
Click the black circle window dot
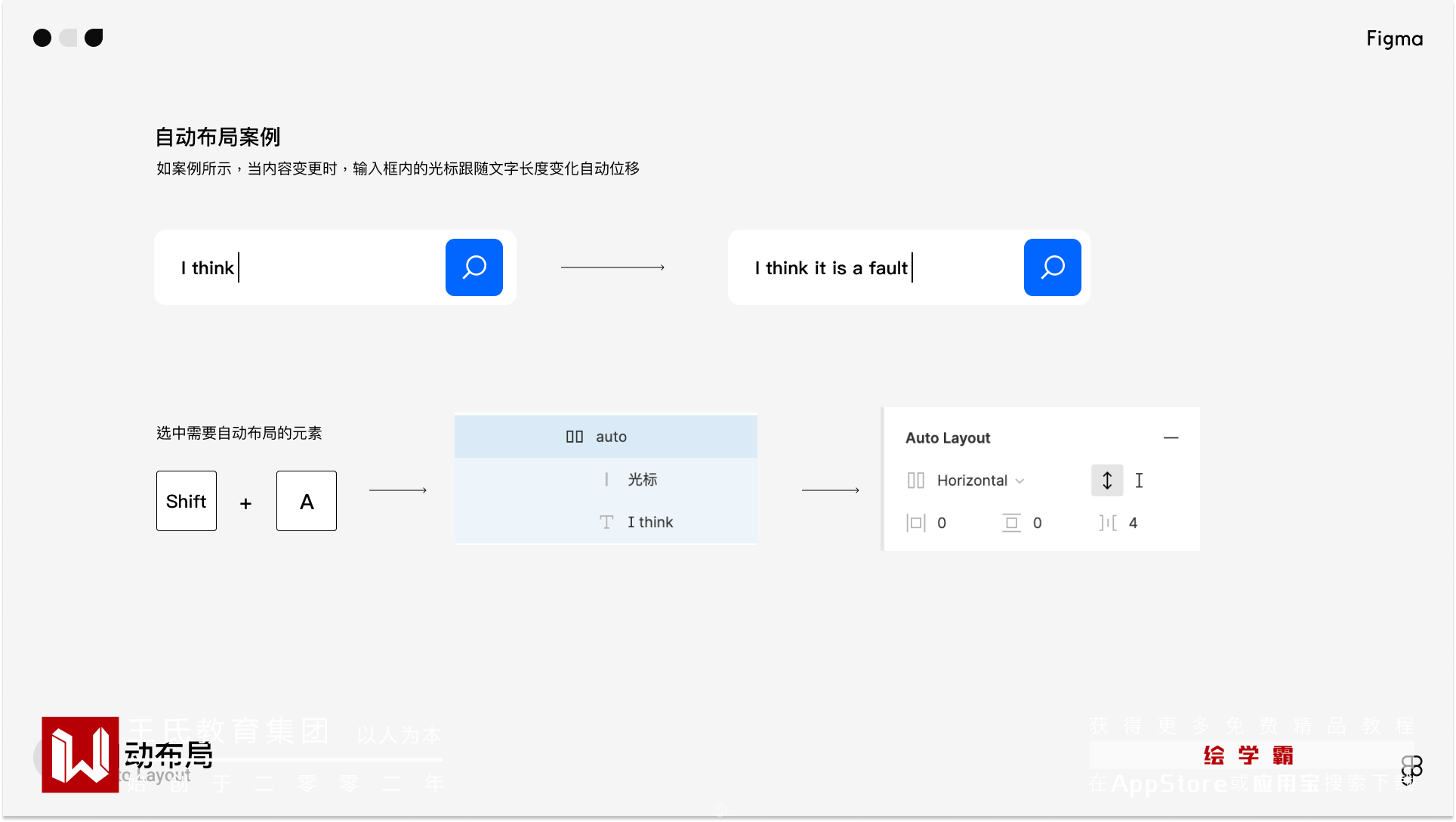tap(42, 38)
